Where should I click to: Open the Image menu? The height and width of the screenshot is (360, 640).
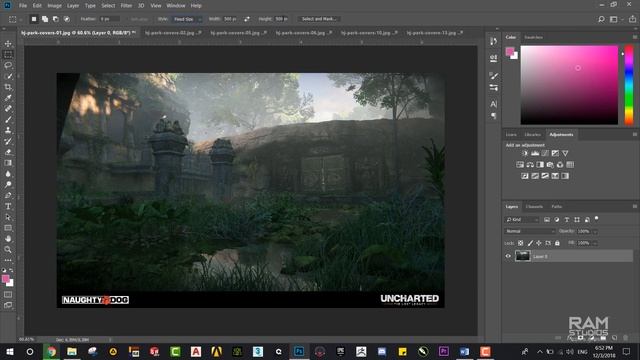[54, 6]
